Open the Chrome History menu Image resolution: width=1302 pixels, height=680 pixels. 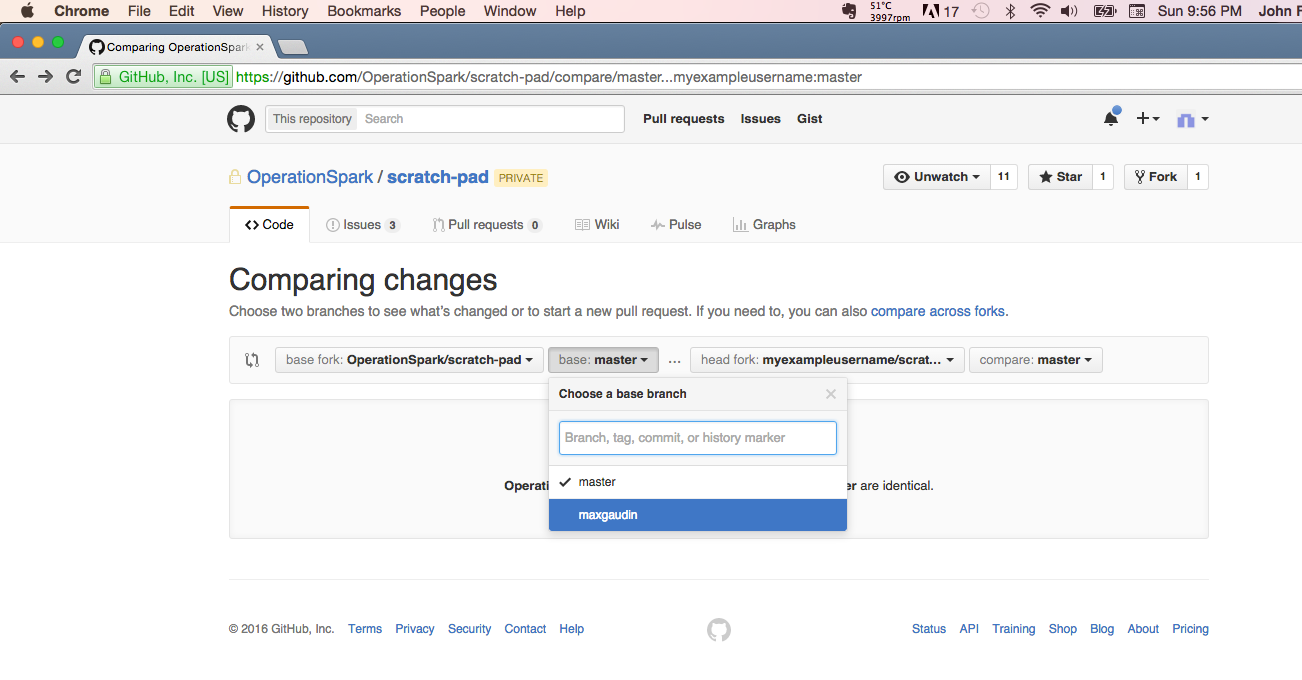(285, 11)
